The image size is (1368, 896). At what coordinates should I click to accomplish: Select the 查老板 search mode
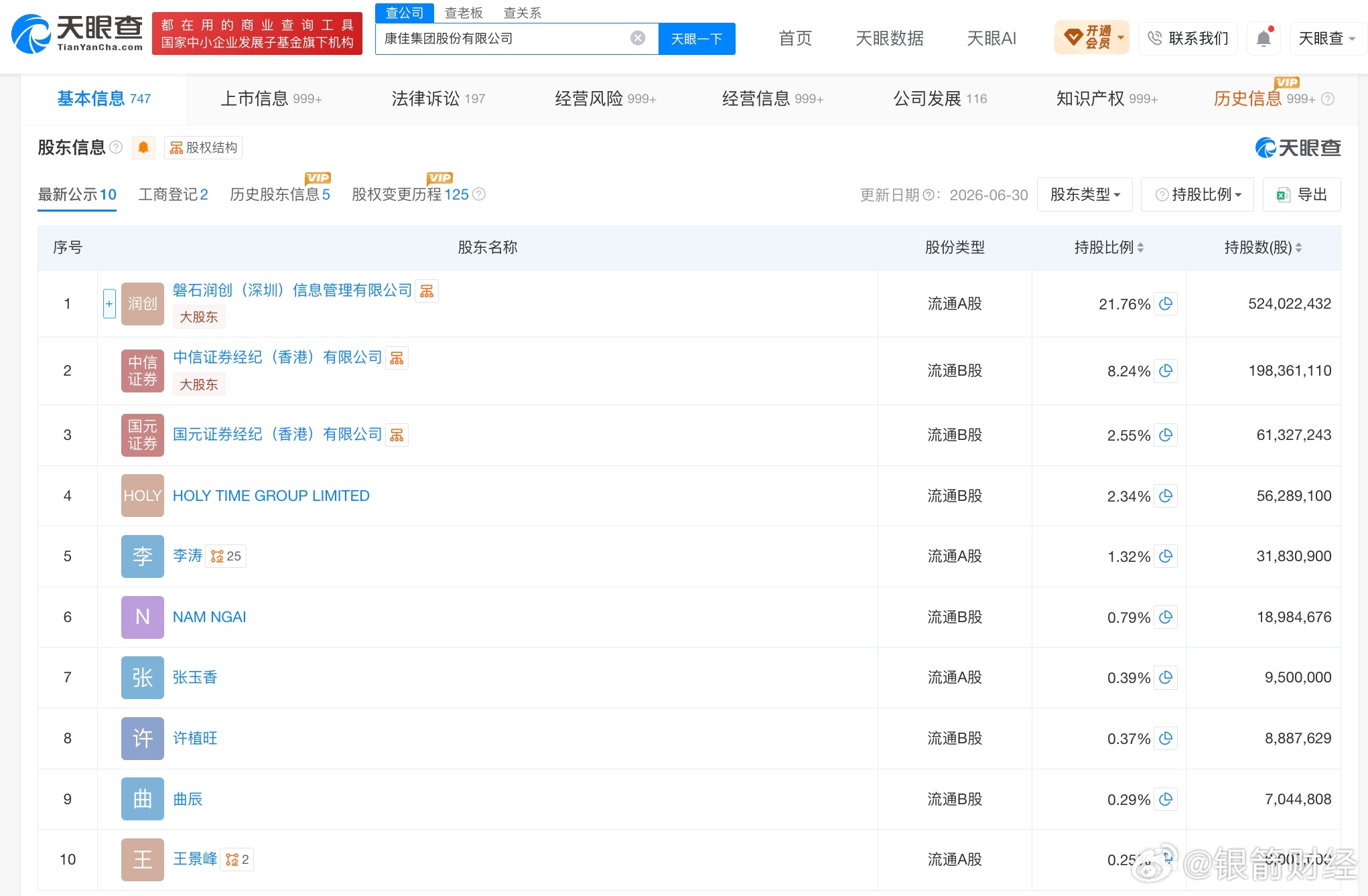[x=464, y=13]
